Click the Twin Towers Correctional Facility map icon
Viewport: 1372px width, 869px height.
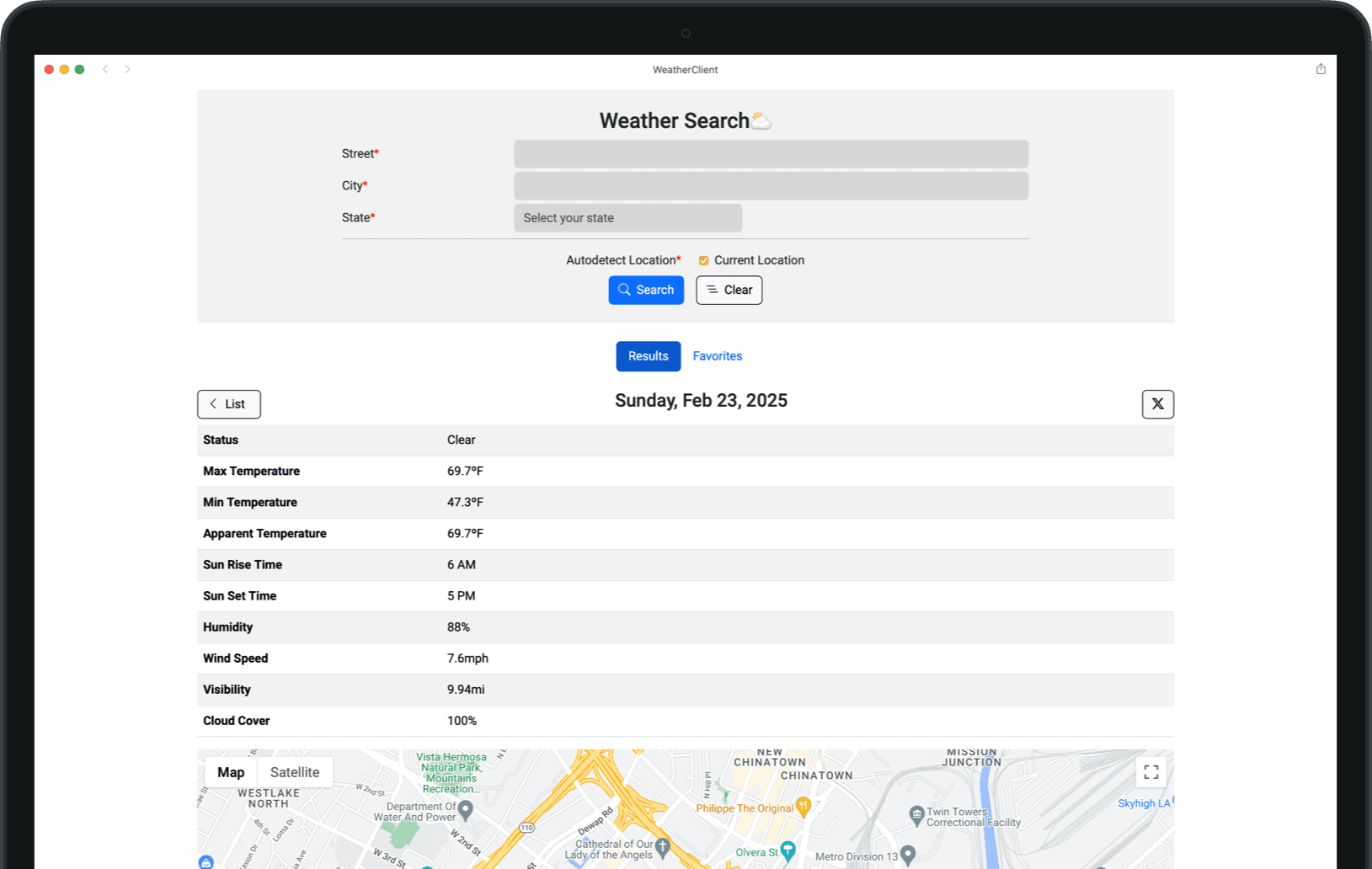pos(916,815)
